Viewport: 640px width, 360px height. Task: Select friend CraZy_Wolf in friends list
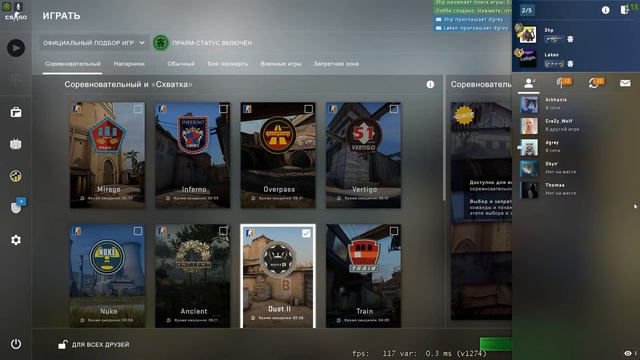click(x=576, y=126)
